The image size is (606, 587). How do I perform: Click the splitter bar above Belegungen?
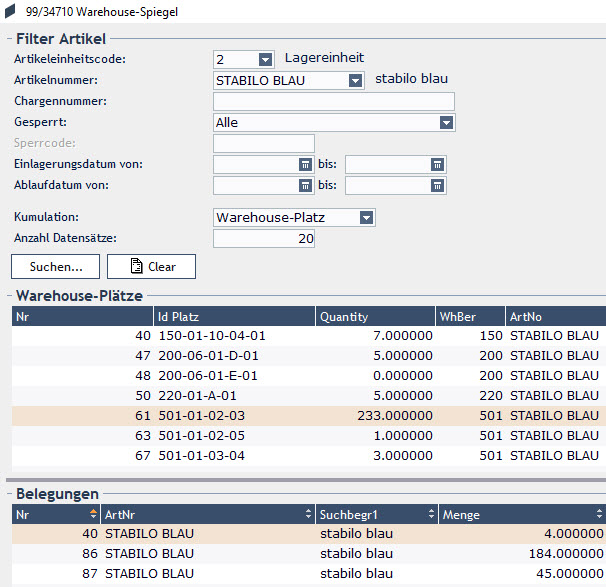pos(306,480)
